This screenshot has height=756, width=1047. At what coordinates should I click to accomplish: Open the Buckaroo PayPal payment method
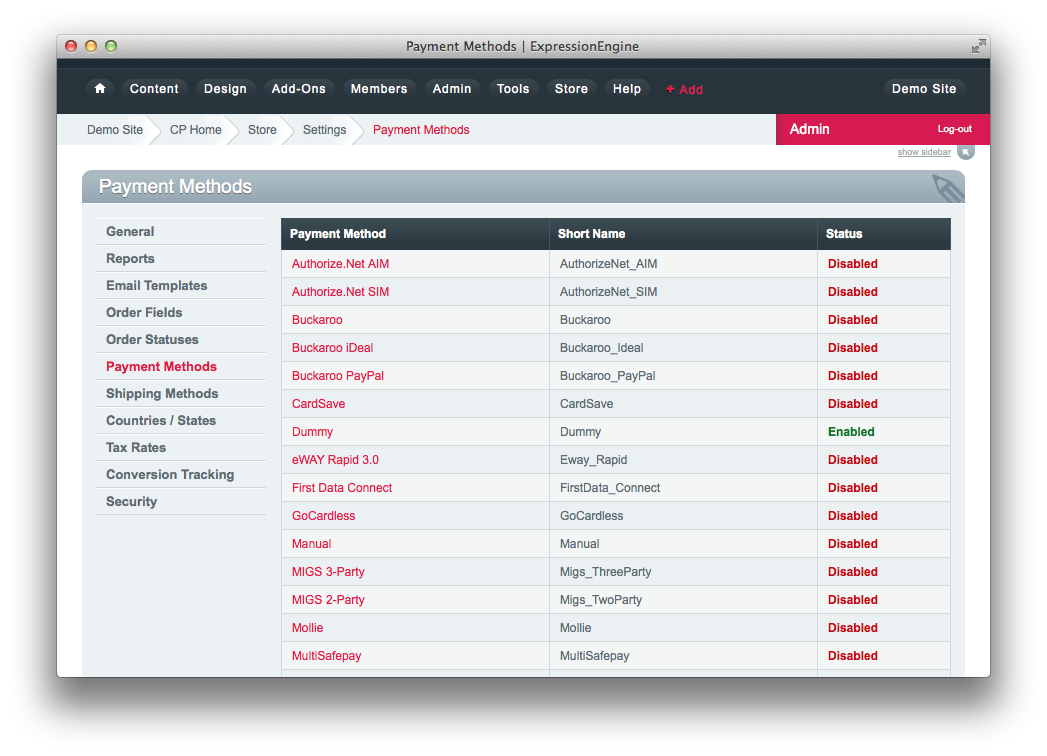pyautogui.click(x=338, y=376)
